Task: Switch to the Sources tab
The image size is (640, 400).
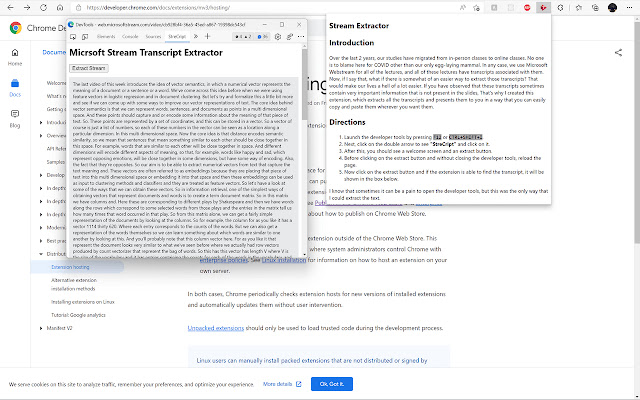Action: pos(153,37)
